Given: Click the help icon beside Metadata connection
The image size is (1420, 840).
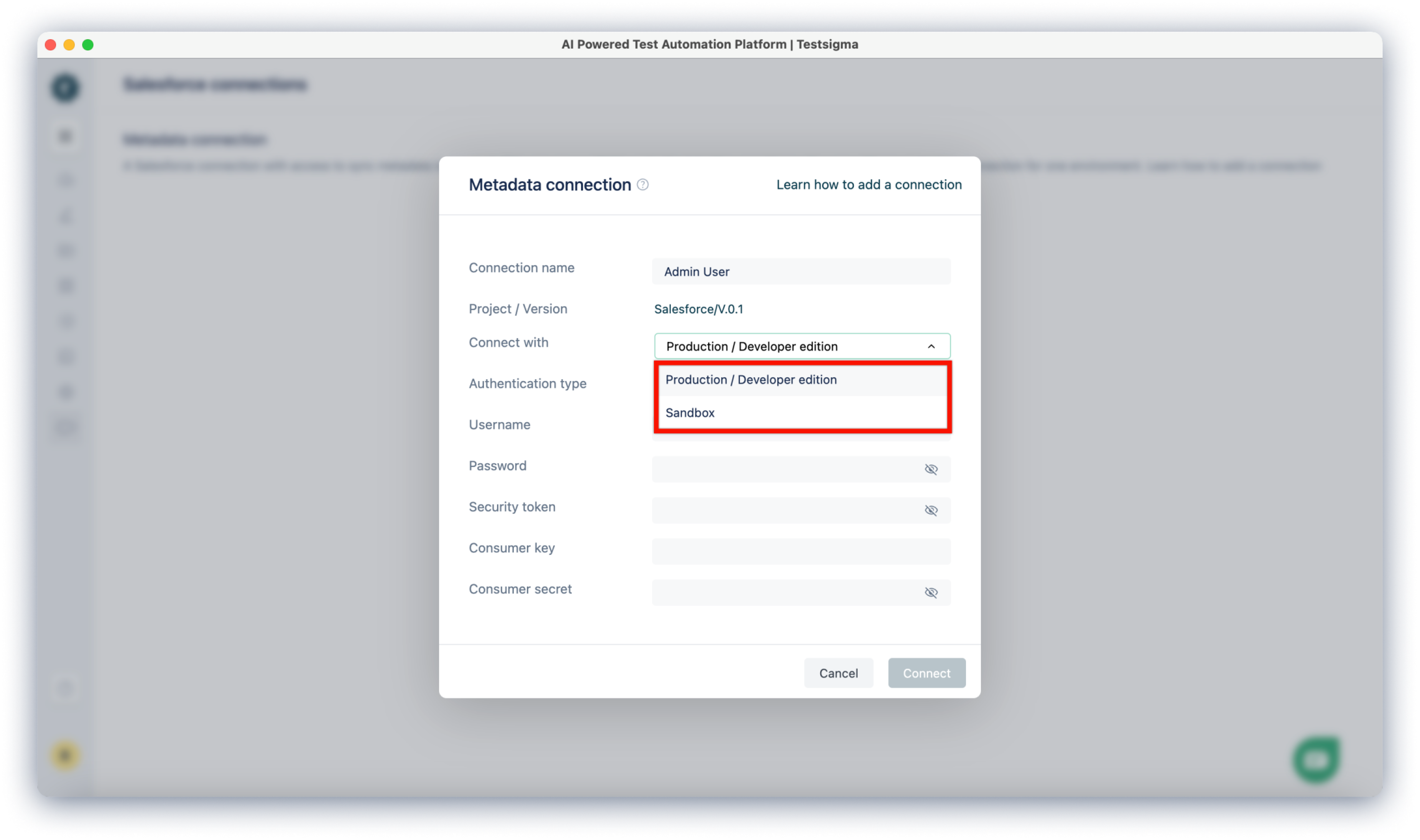Looking at the screenshot, I should (642, 185).
